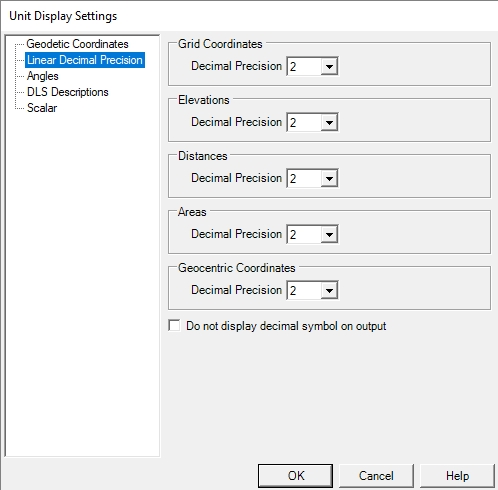Click the OK button
Screen dimensions: 498x490
(295, 476)
